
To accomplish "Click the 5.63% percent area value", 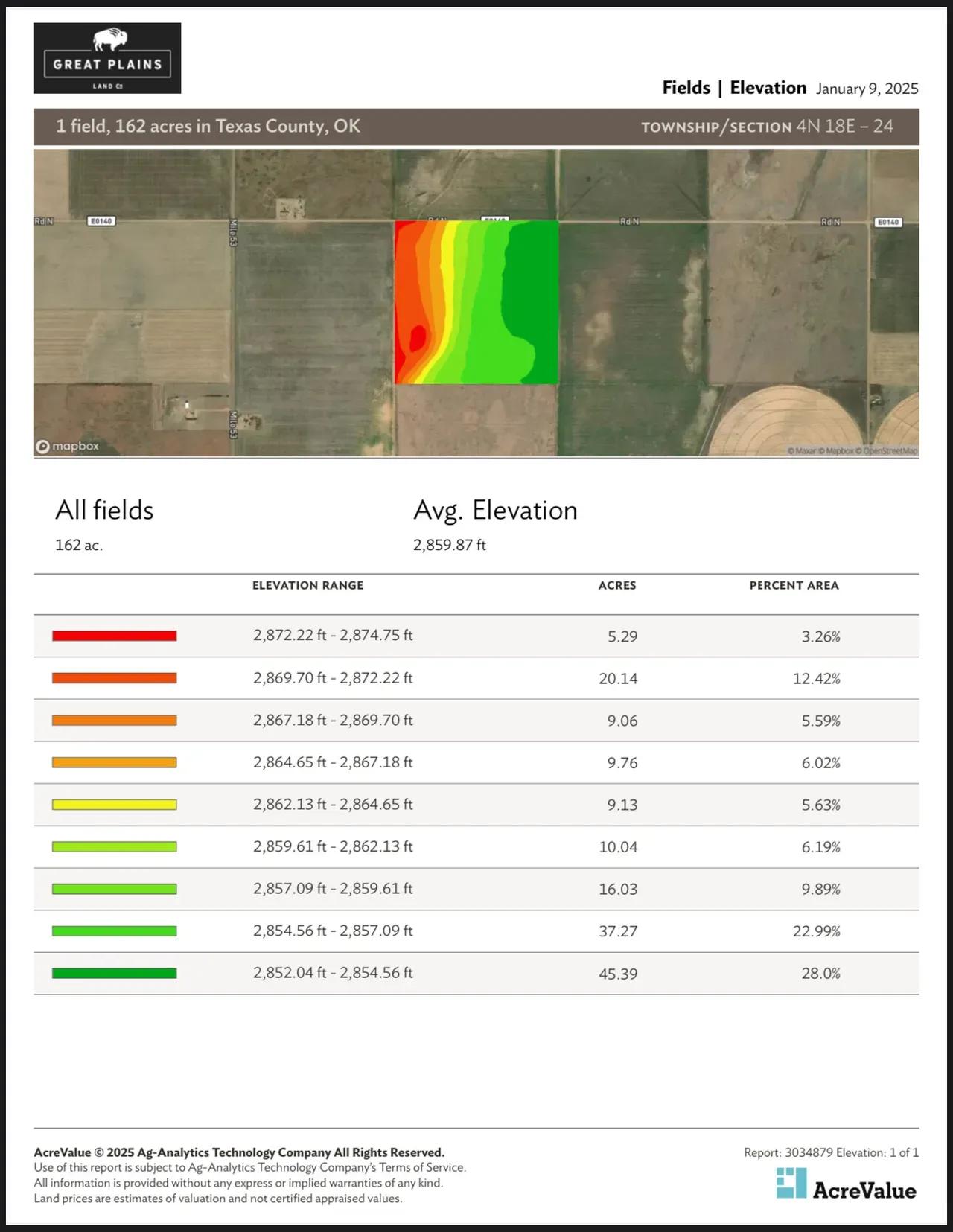I will (821, 805).
